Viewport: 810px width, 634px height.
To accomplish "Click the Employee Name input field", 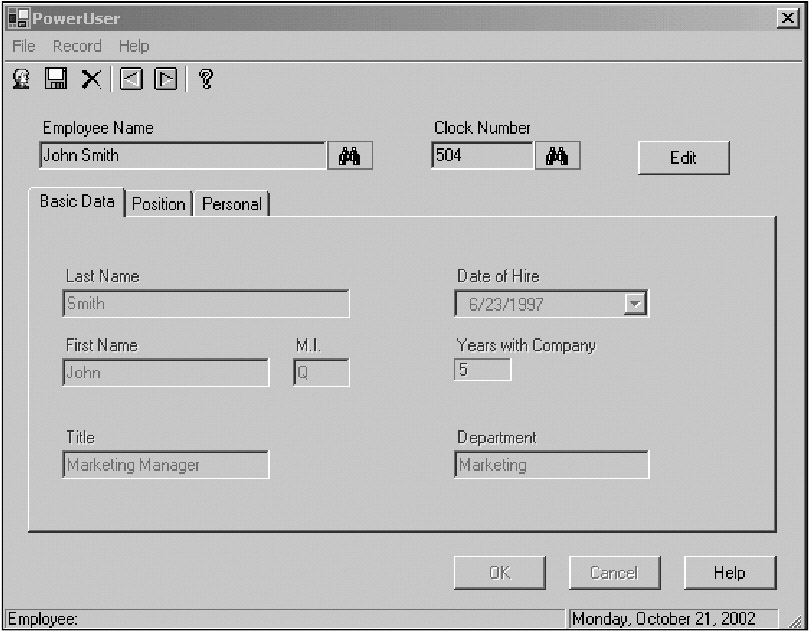I will click(x=182, y=156).
